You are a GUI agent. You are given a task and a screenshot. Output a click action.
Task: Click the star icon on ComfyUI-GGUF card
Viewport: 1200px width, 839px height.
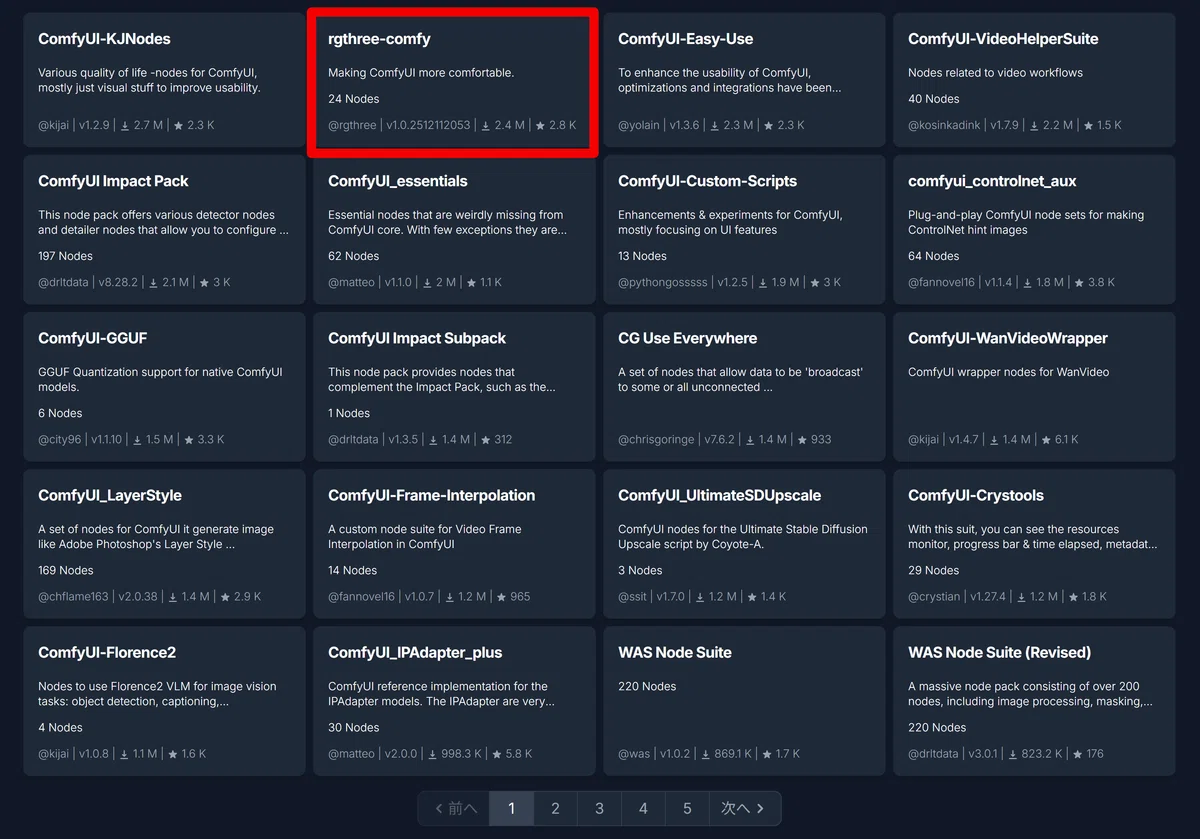(190, 440)
